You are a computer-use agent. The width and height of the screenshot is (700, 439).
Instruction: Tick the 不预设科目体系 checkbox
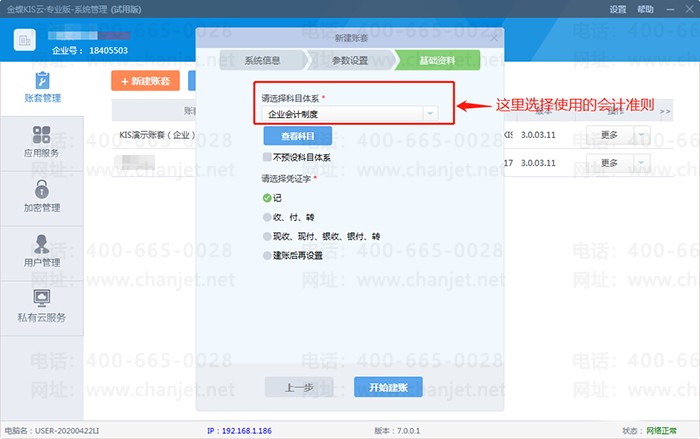(266, 157)
